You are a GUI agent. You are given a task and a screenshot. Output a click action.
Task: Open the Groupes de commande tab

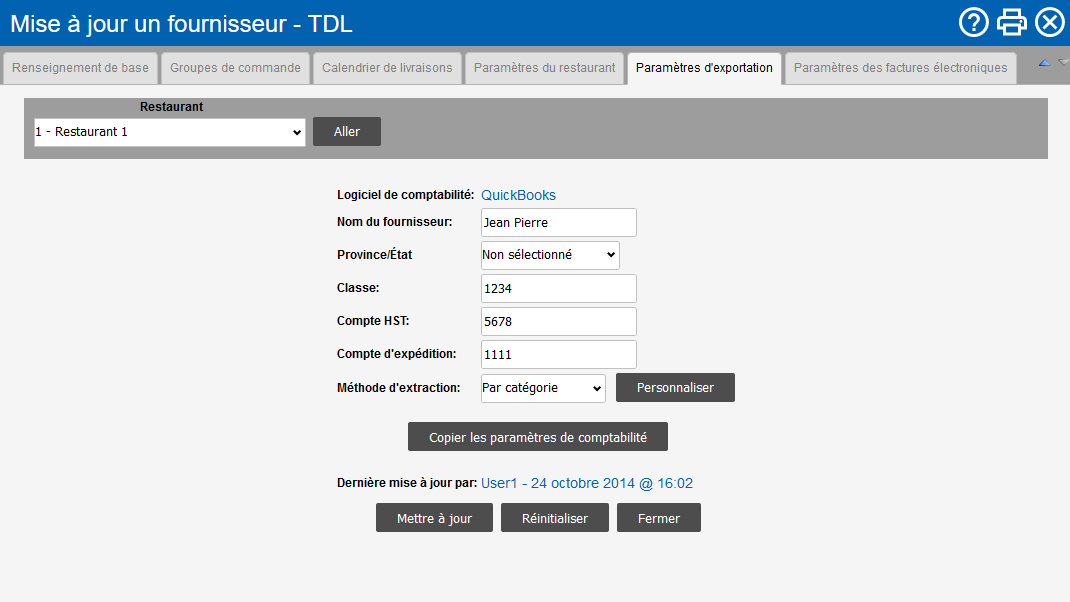pos(235,68)
